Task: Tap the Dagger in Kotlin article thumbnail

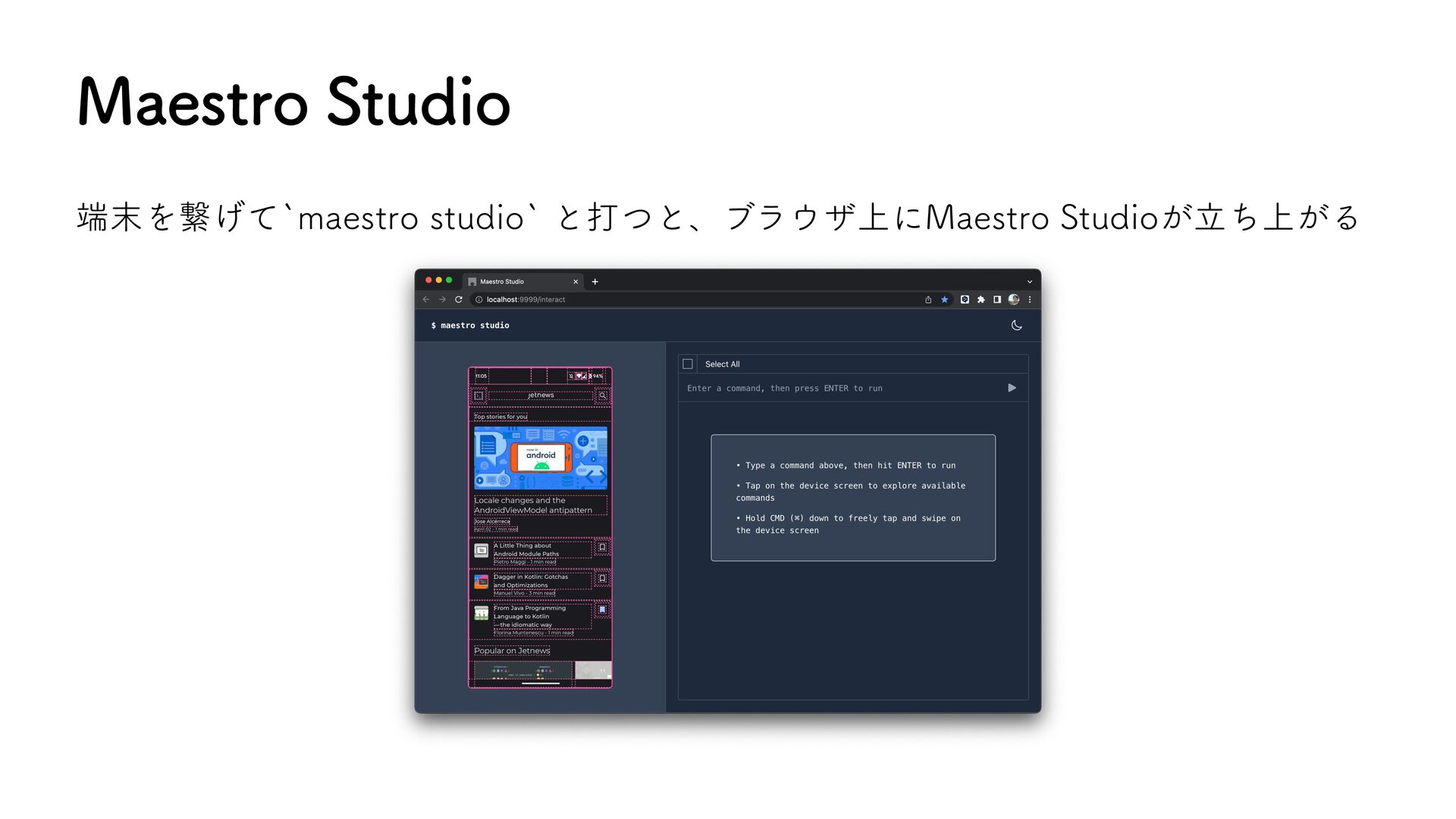Action: [x=482, y=582]
